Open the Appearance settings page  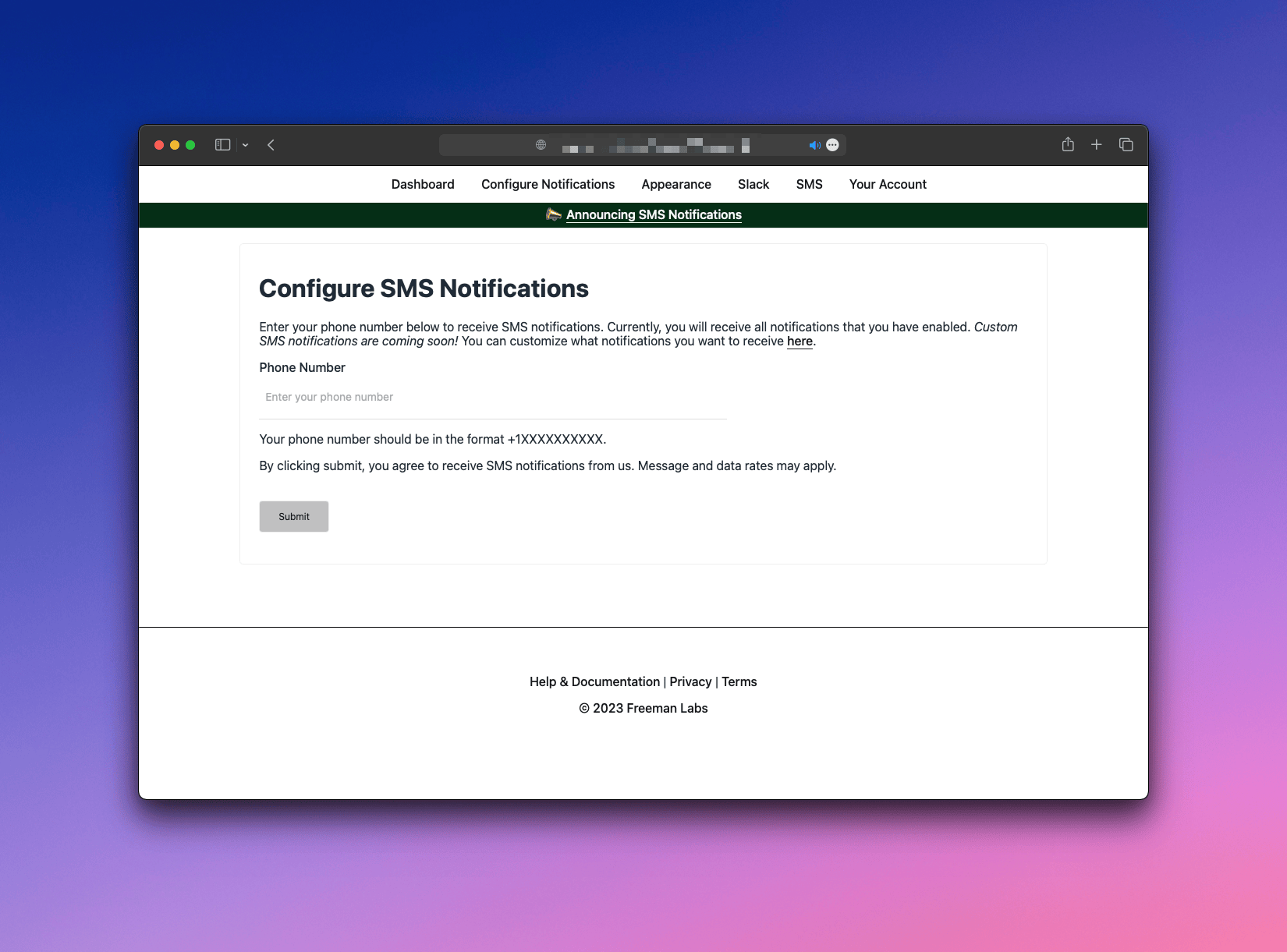click(x=675, y=185)
